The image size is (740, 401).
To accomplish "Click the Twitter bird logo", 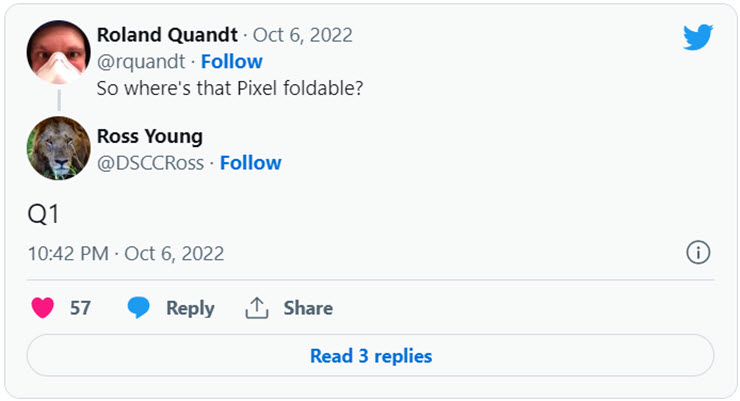I will tap(697, 37).
